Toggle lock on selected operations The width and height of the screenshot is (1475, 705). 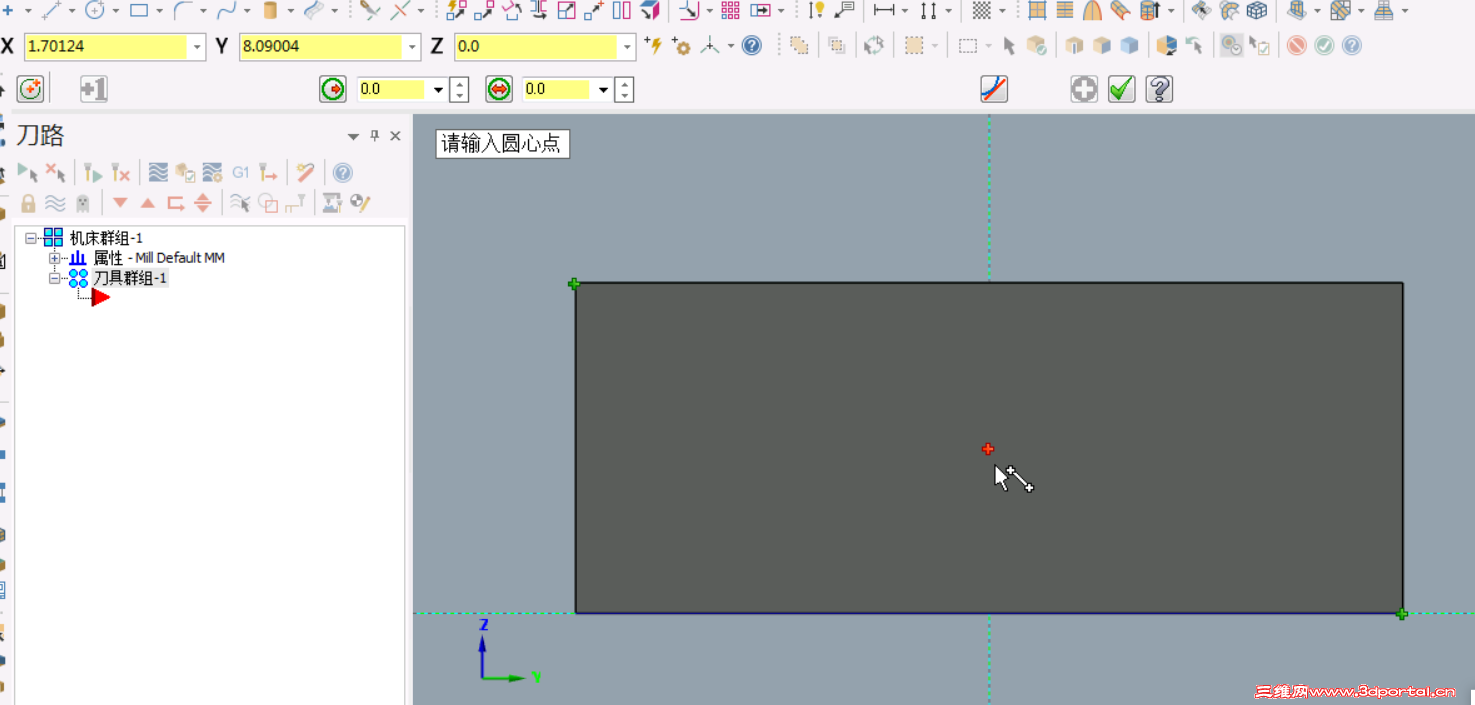pyautogui.click(x=28, y=203)
